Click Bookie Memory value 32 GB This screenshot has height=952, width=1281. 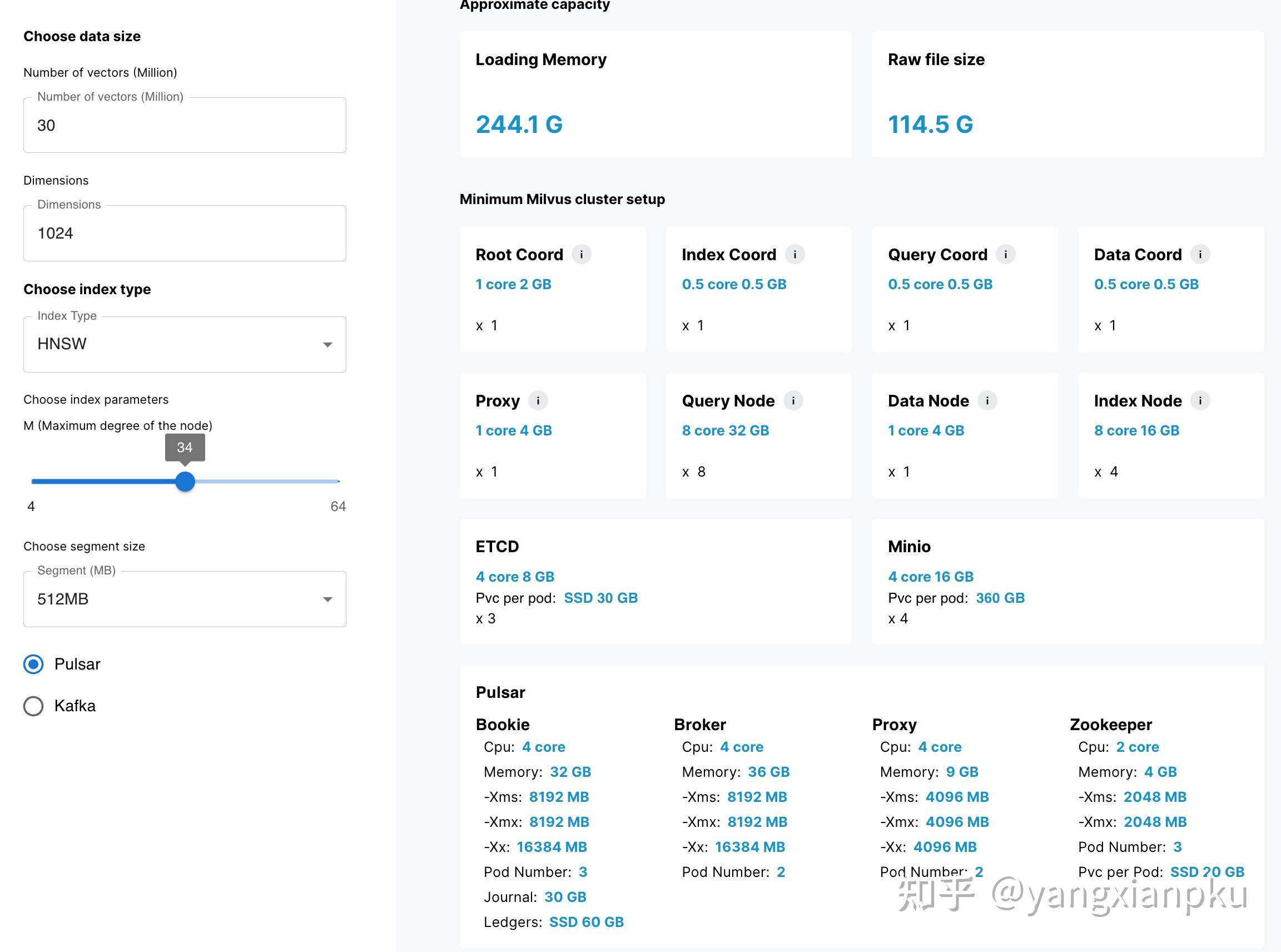point(570,772)
